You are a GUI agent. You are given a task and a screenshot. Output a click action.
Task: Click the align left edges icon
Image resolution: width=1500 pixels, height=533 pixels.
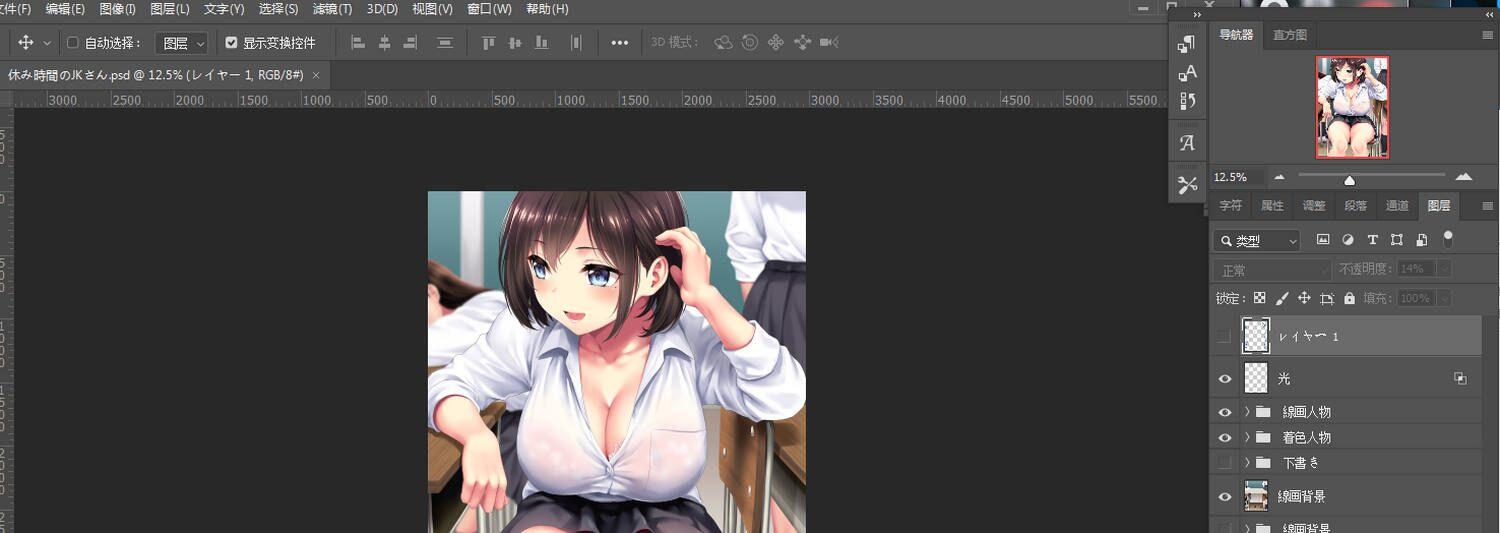pos(359,43)
